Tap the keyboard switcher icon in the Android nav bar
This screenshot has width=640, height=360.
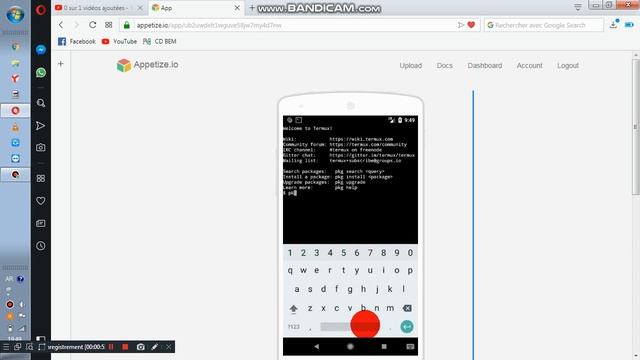click(410, 347)
